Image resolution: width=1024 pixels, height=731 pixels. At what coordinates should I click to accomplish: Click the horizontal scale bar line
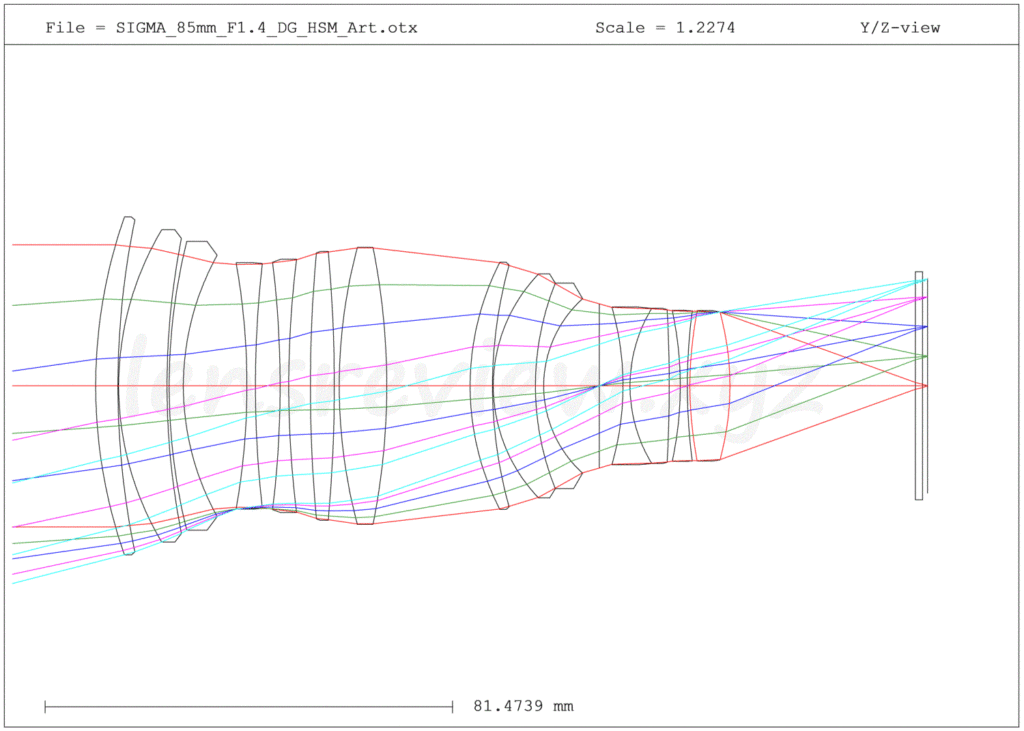(x=249, y=706)
